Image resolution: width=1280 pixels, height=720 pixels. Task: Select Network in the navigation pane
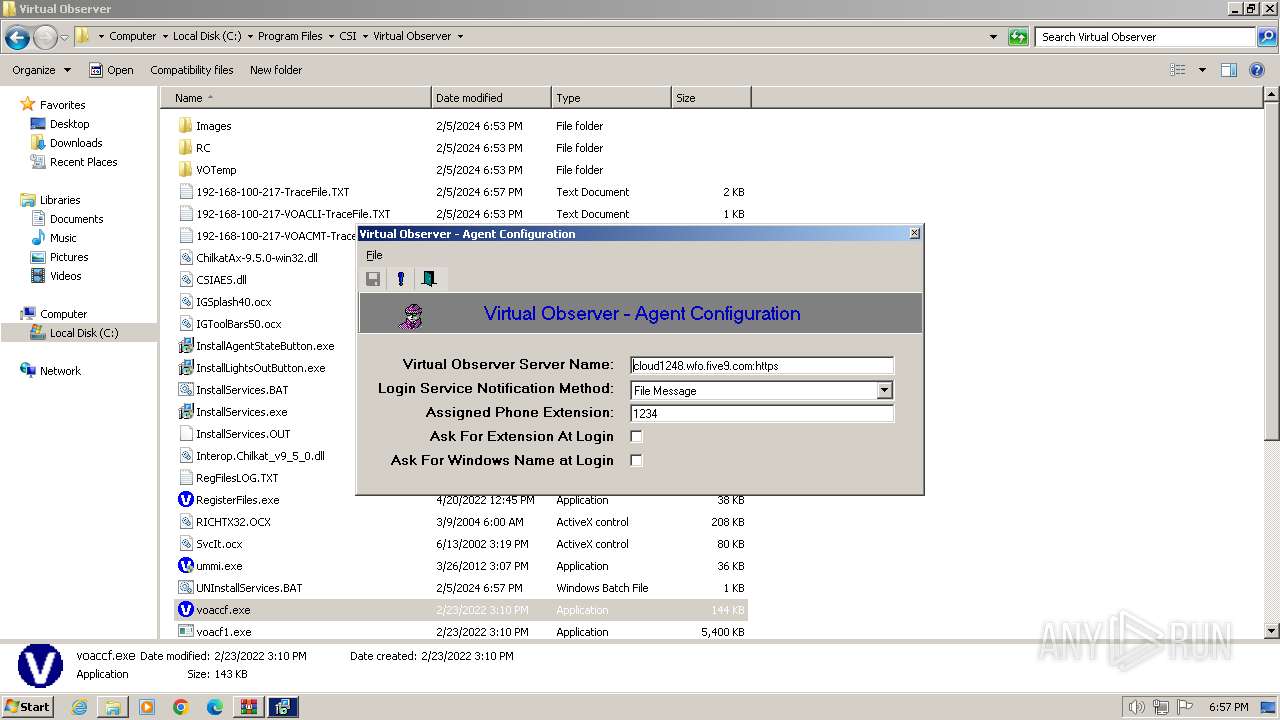(x=60, y=371)
